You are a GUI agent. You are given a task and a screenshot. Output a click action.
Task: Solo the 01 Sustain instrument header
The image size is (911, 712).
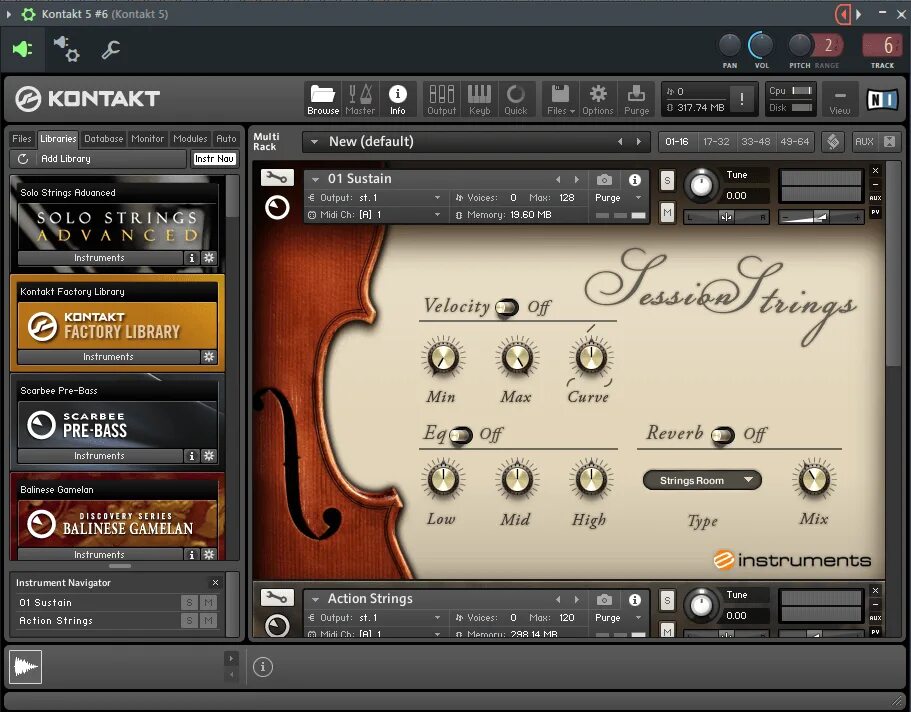coord(667,180)
